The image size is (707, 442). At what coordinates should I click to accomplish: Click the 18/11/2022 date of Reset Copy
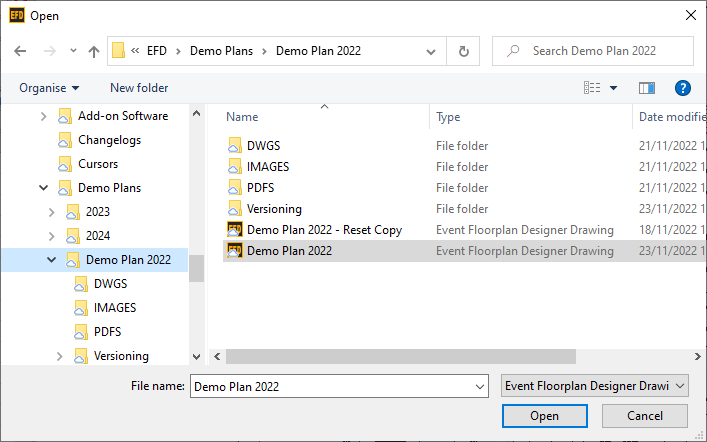click(x=672, y=230)
